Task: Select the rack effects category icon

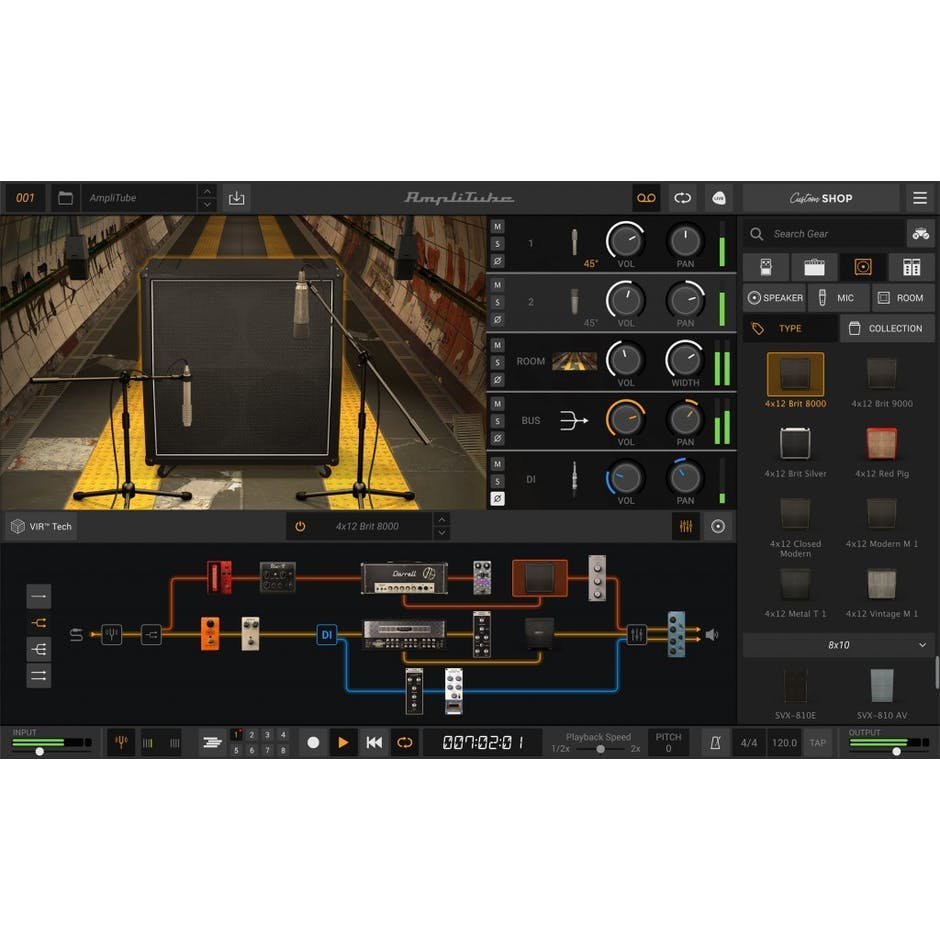Action: (x=910, y=266)
